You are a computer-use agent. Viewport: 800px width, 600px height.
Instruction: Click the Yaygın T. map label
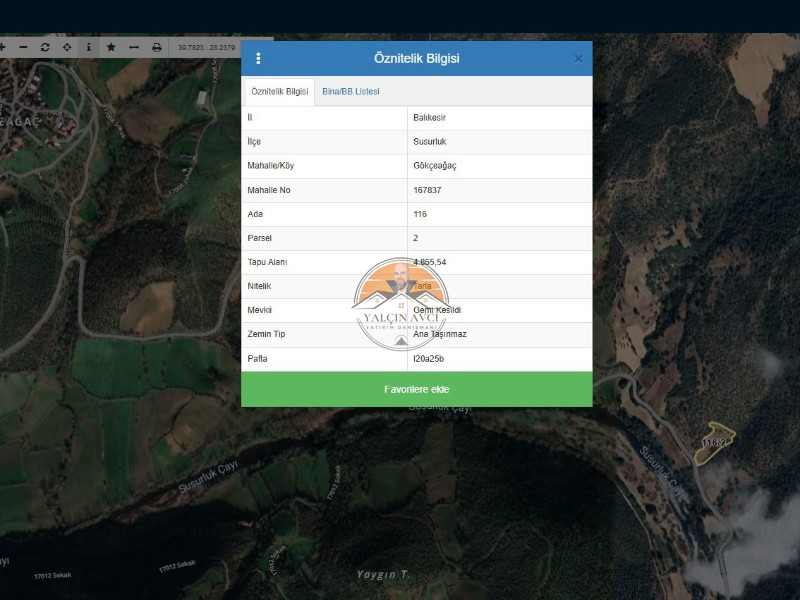(383, 574)
